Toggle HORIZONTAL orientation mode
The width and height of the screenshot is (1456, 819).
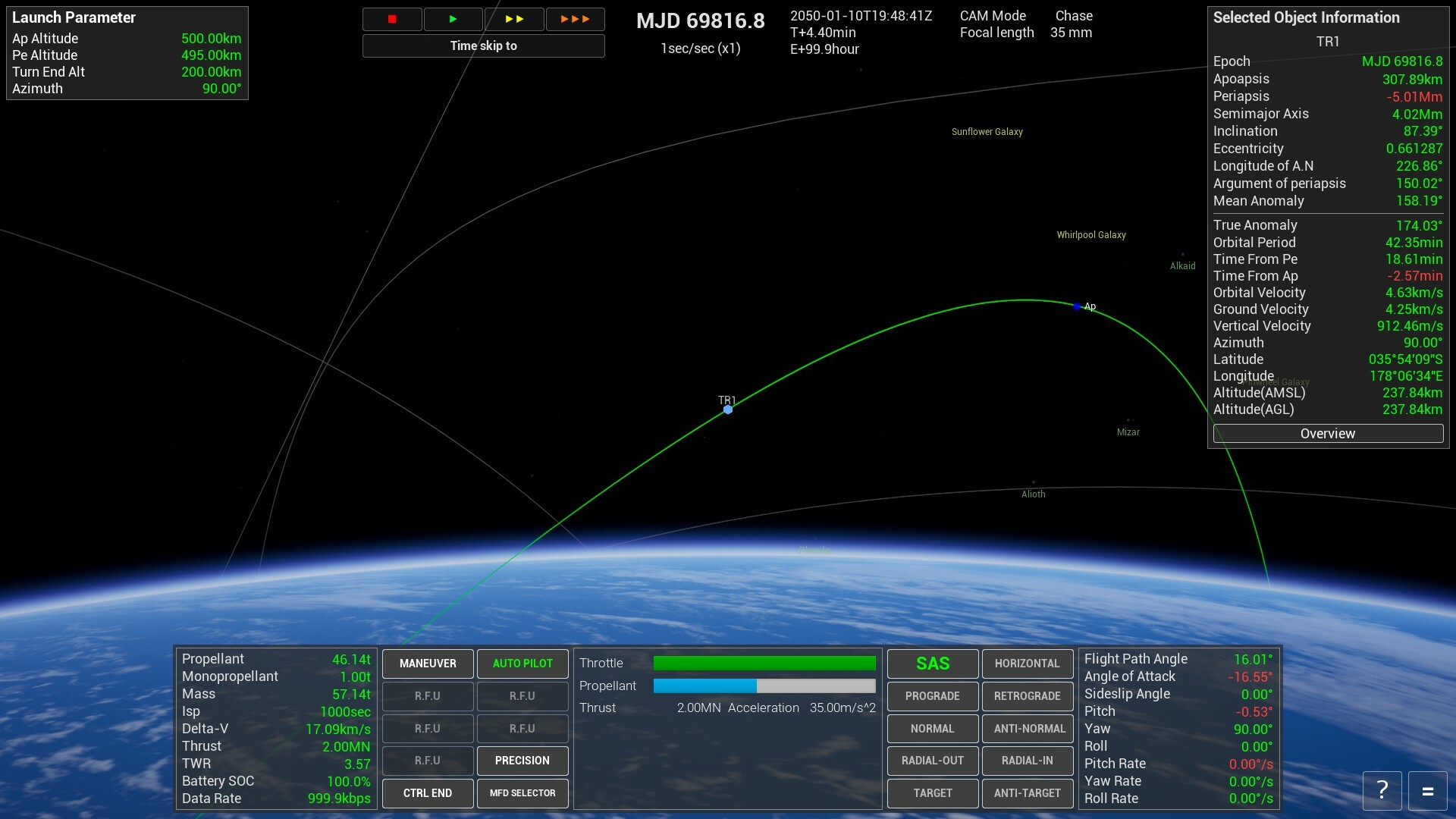(1027, 663)
